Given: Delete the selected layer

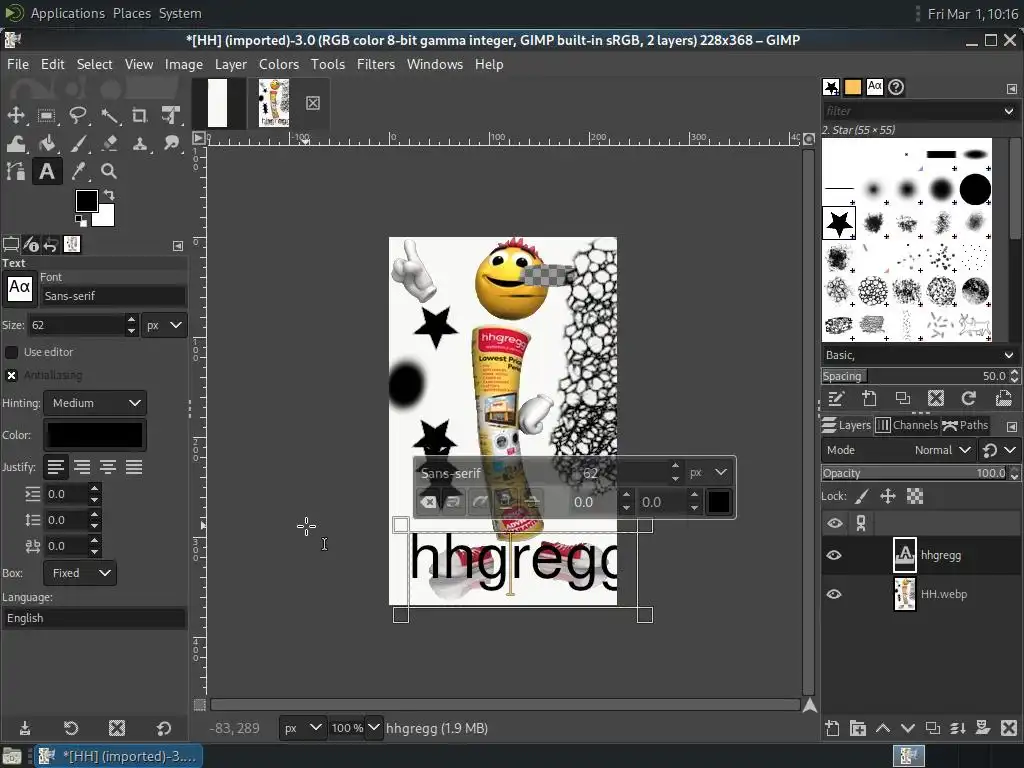Looking at the screenshot, I should [x=1008, y=728].
